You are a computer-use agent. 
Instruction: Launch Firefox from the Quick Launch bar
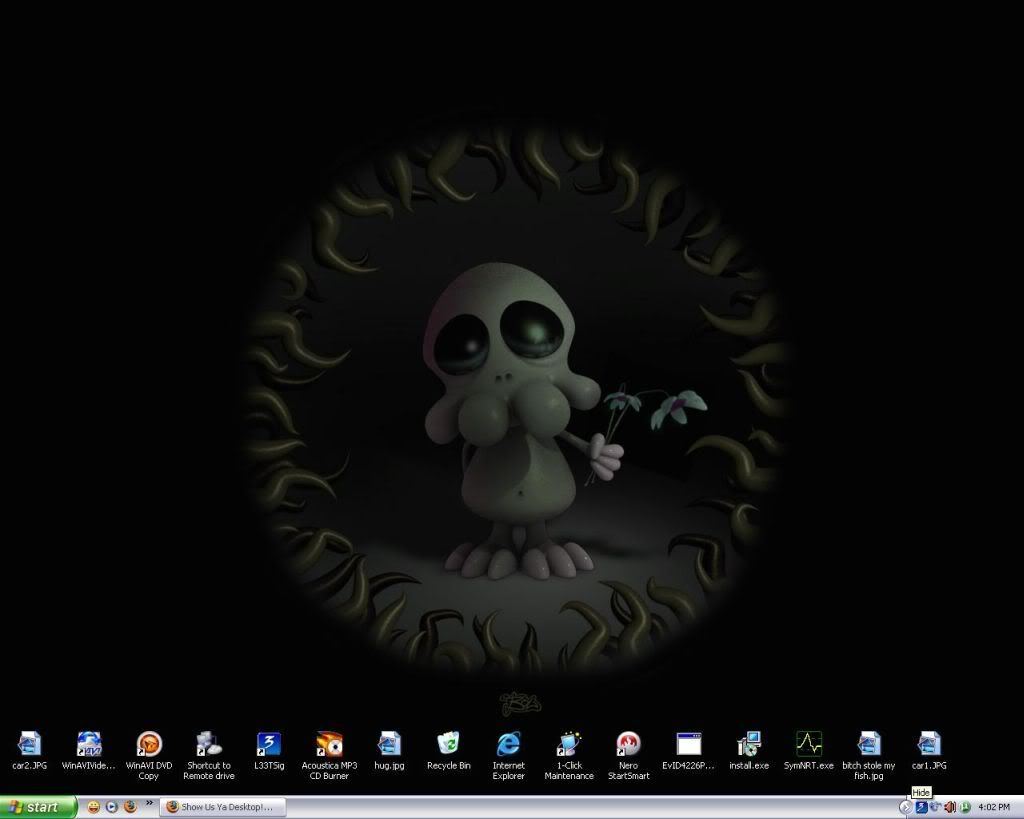[130, 807]
